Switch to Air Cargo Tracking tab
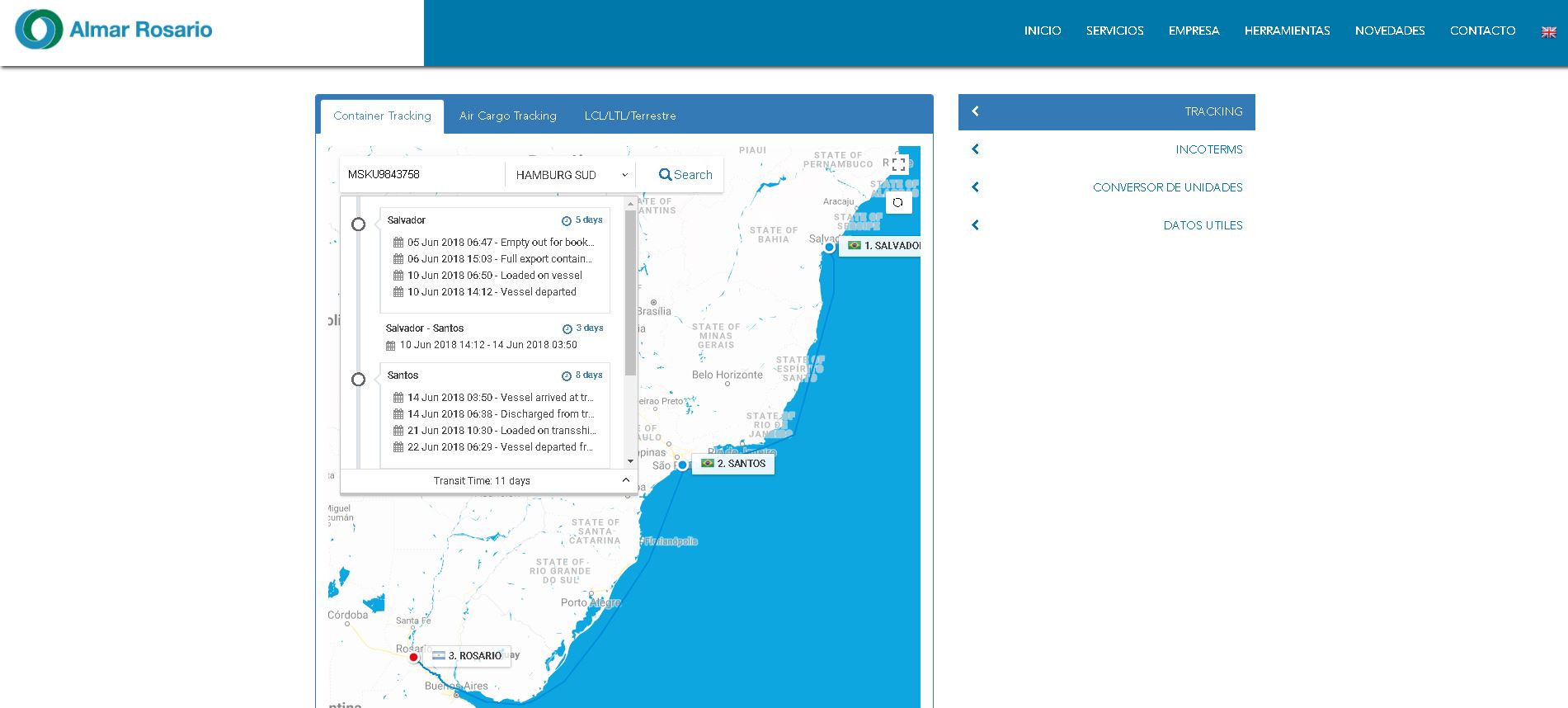This screenshot has height=708, width=1568. pos(507,116)
